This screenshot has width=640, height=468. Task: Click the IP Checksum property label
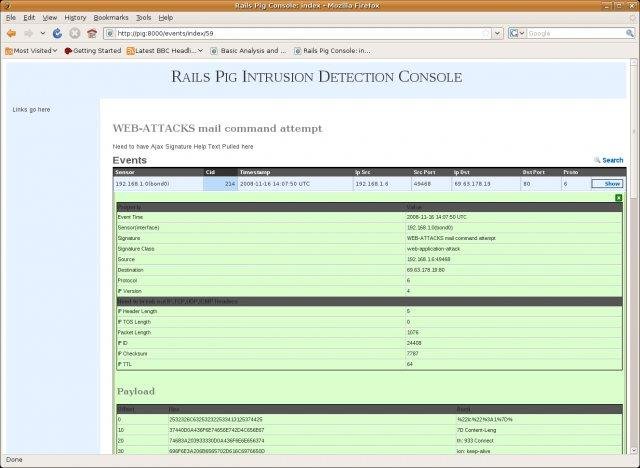coord(132,353)
